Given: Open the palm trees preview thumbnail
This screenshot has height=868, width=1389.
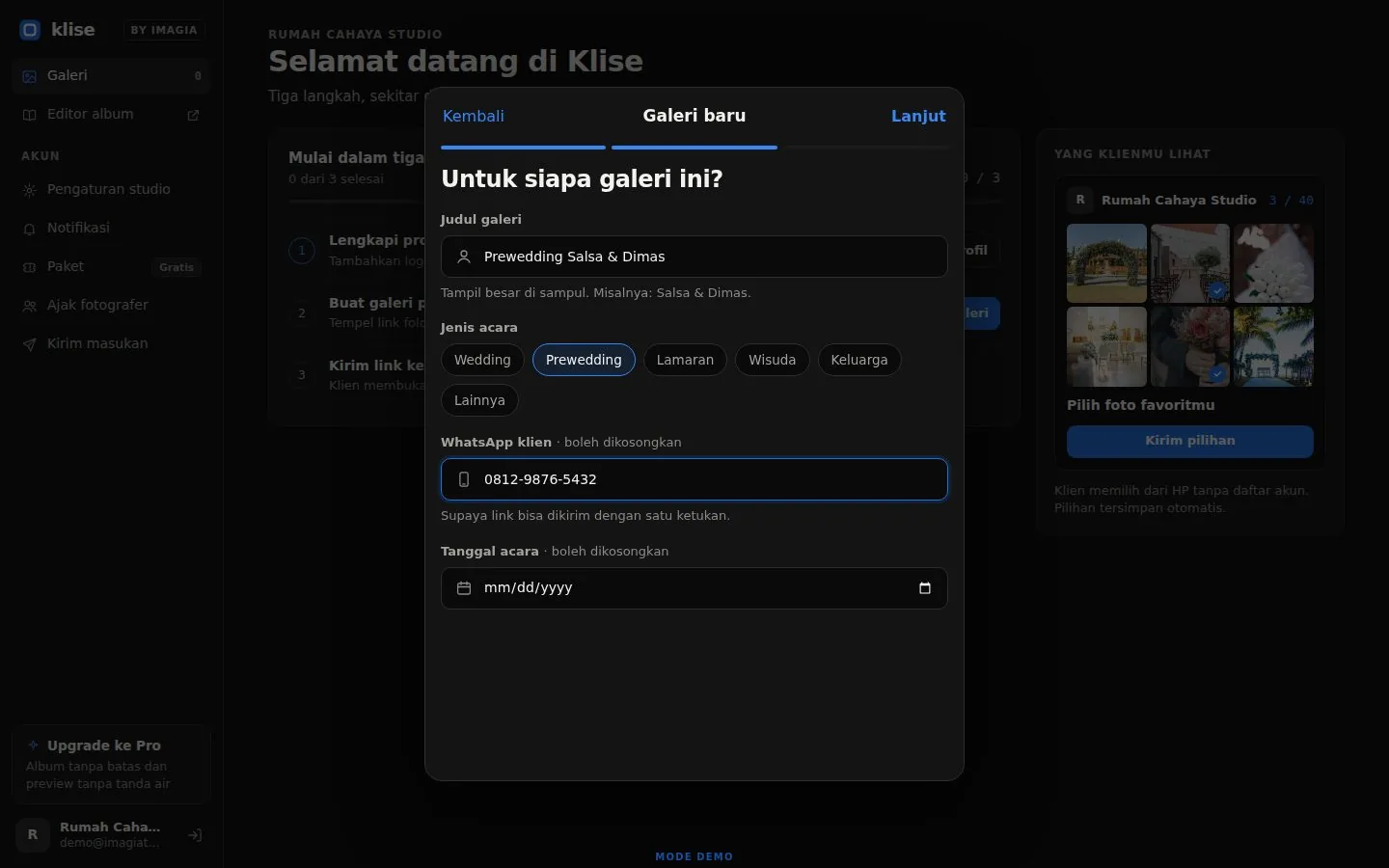Looking at the screenshot, I should (1273, 346).
